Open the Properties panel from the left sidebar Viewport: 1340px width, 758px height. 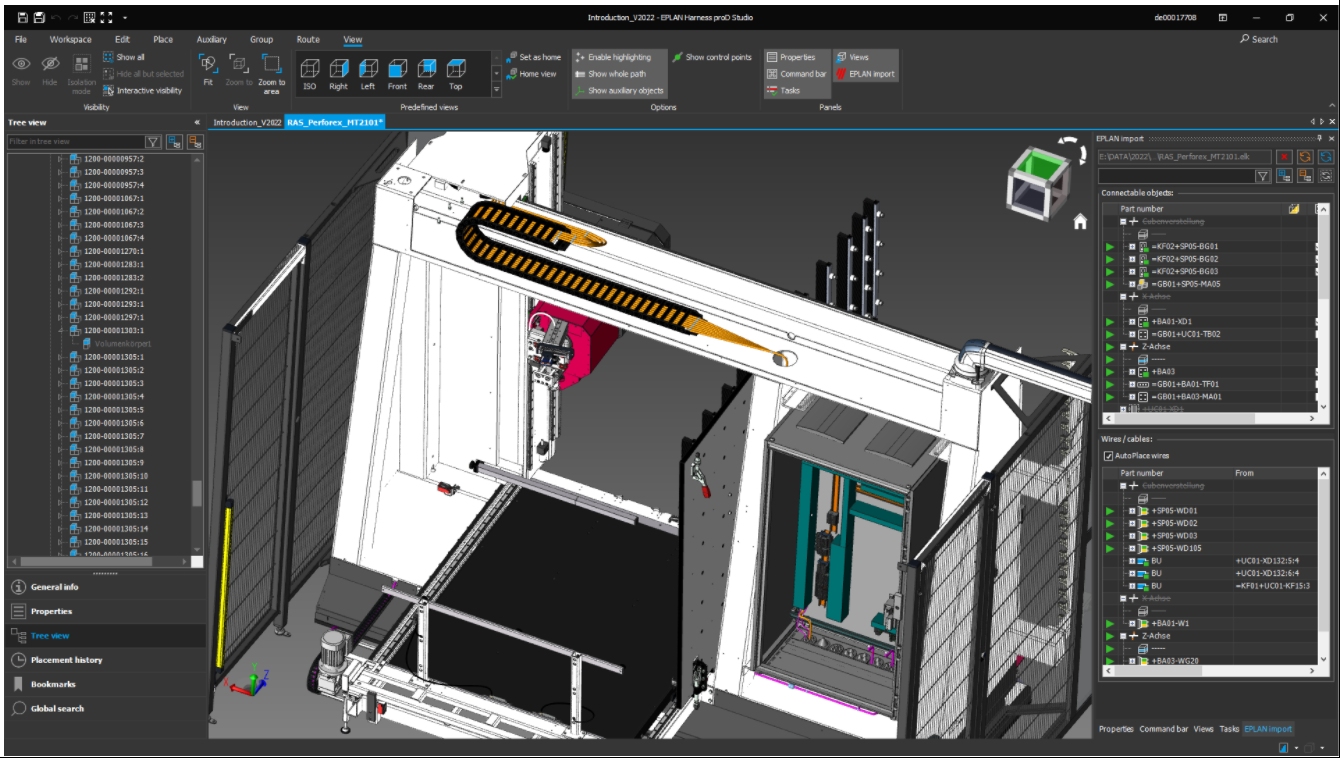coord(50,610)
